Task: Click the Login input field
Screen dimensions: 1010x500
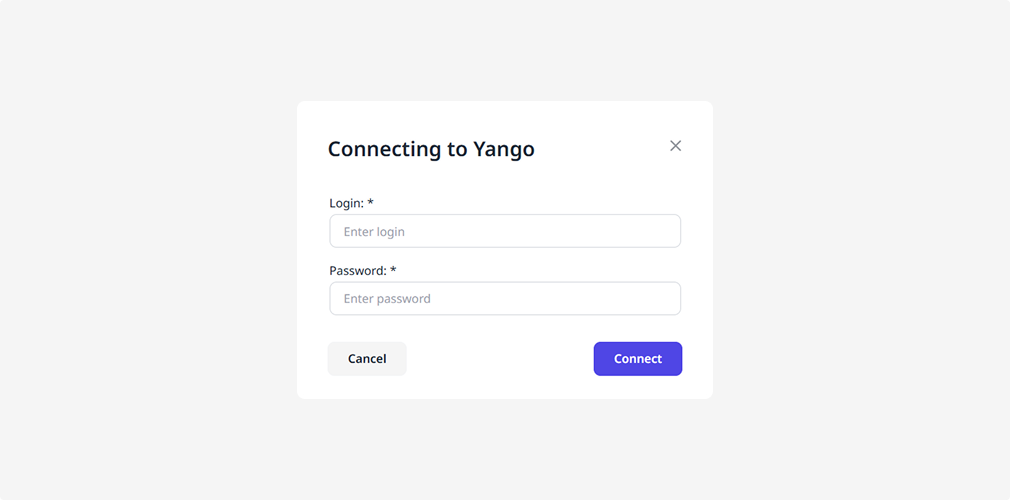Action: click(505, 231)
